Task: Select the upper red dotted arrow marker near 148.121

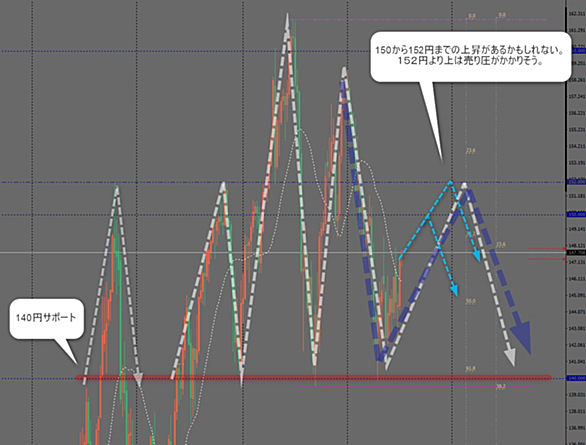Action: [x=547, y=248]
